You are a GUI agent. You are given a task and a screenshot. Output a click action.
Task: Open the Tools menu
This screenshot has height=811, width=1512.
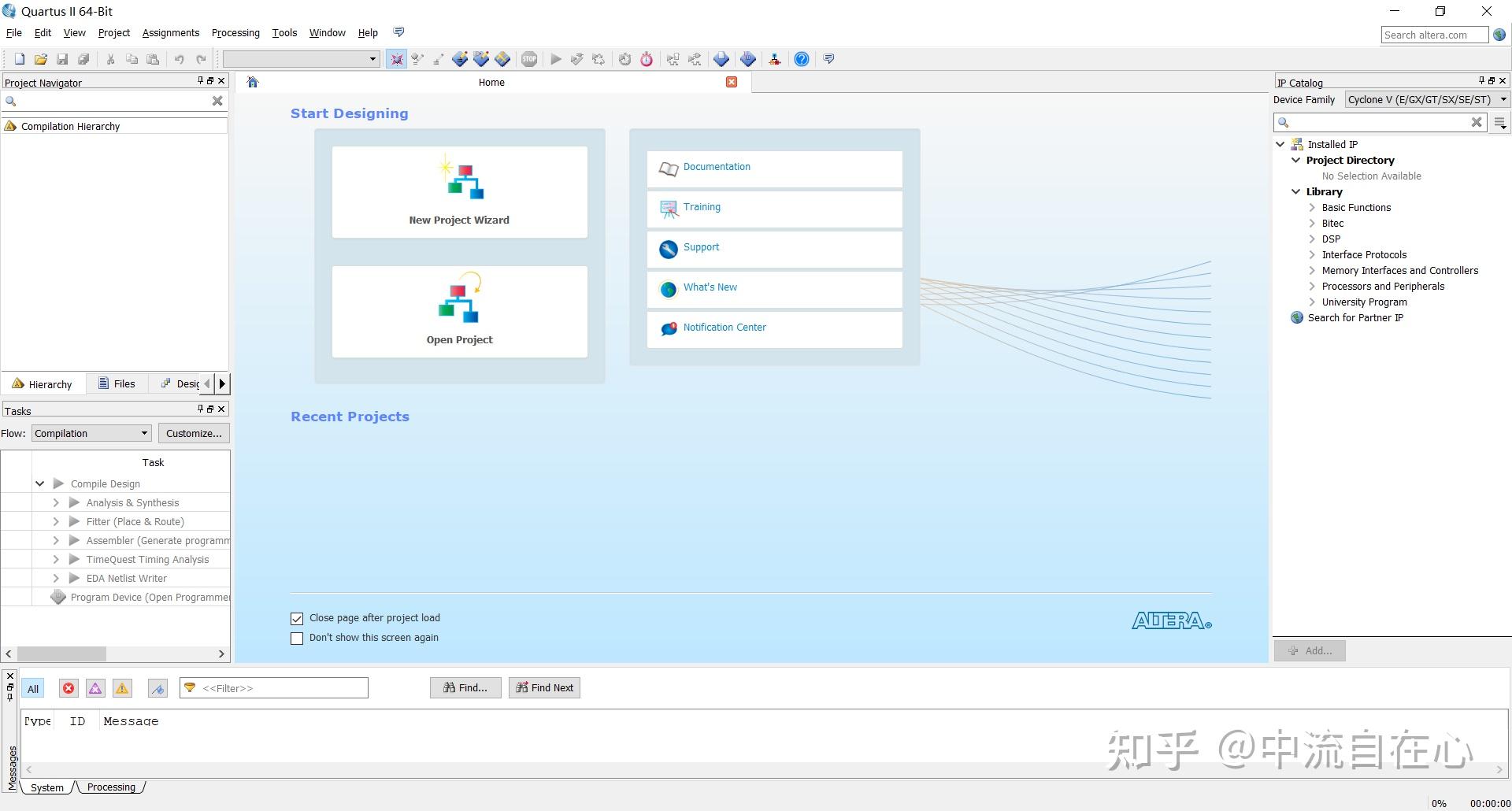coord(284,32)
